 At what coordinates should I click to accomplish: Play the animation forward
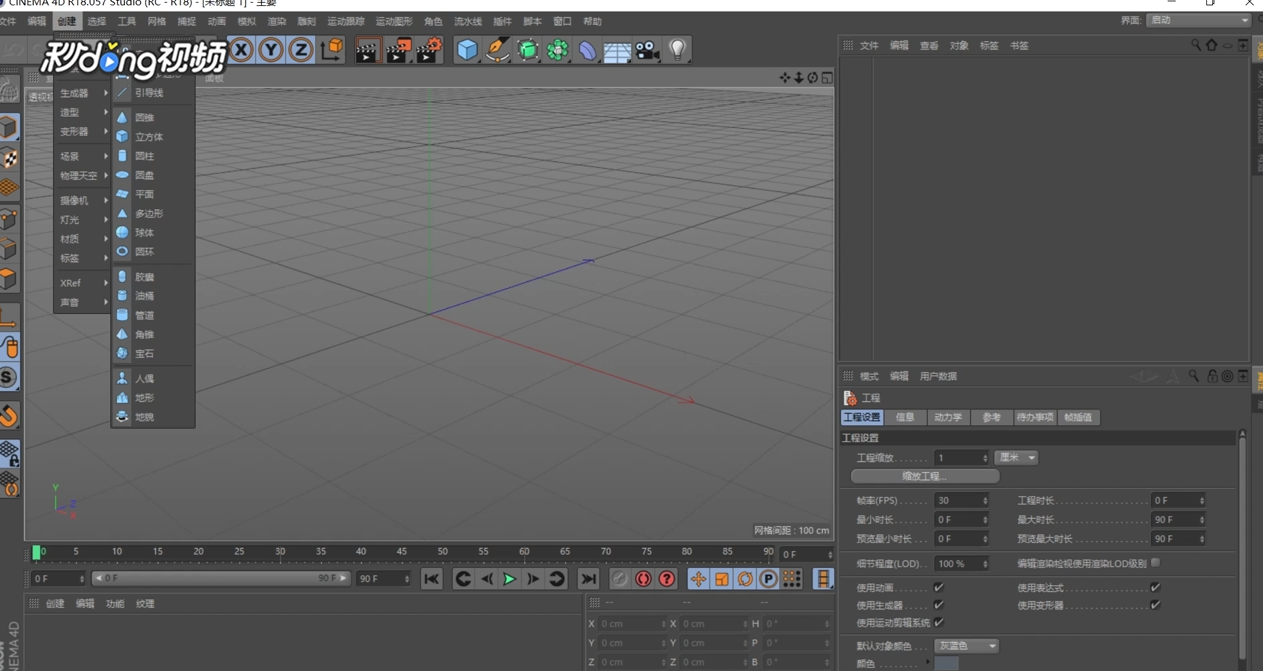pos(510,579)
